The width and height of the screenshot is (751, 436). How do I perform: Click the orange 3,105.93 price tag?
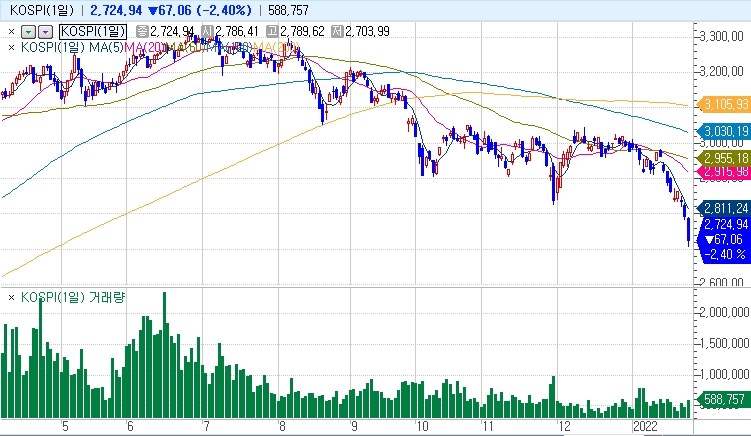pos(723,104)
